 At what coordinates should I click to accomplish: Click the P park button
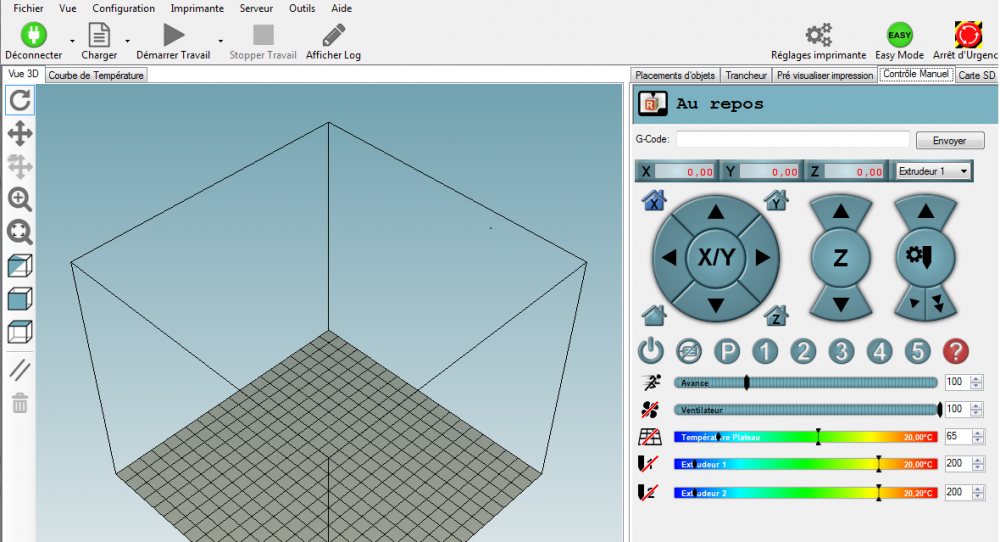pos(727,351)
